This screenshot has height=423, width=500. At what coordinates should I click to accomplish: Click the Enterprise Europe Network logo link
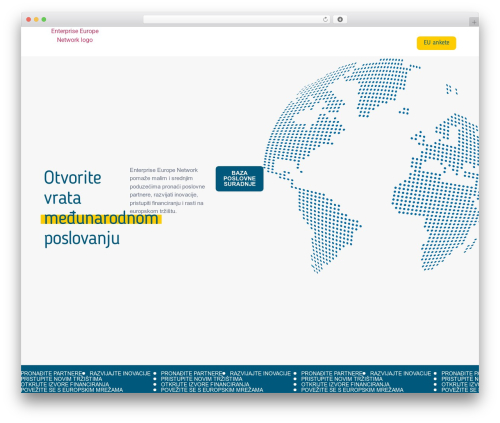[x=75, y=35]
